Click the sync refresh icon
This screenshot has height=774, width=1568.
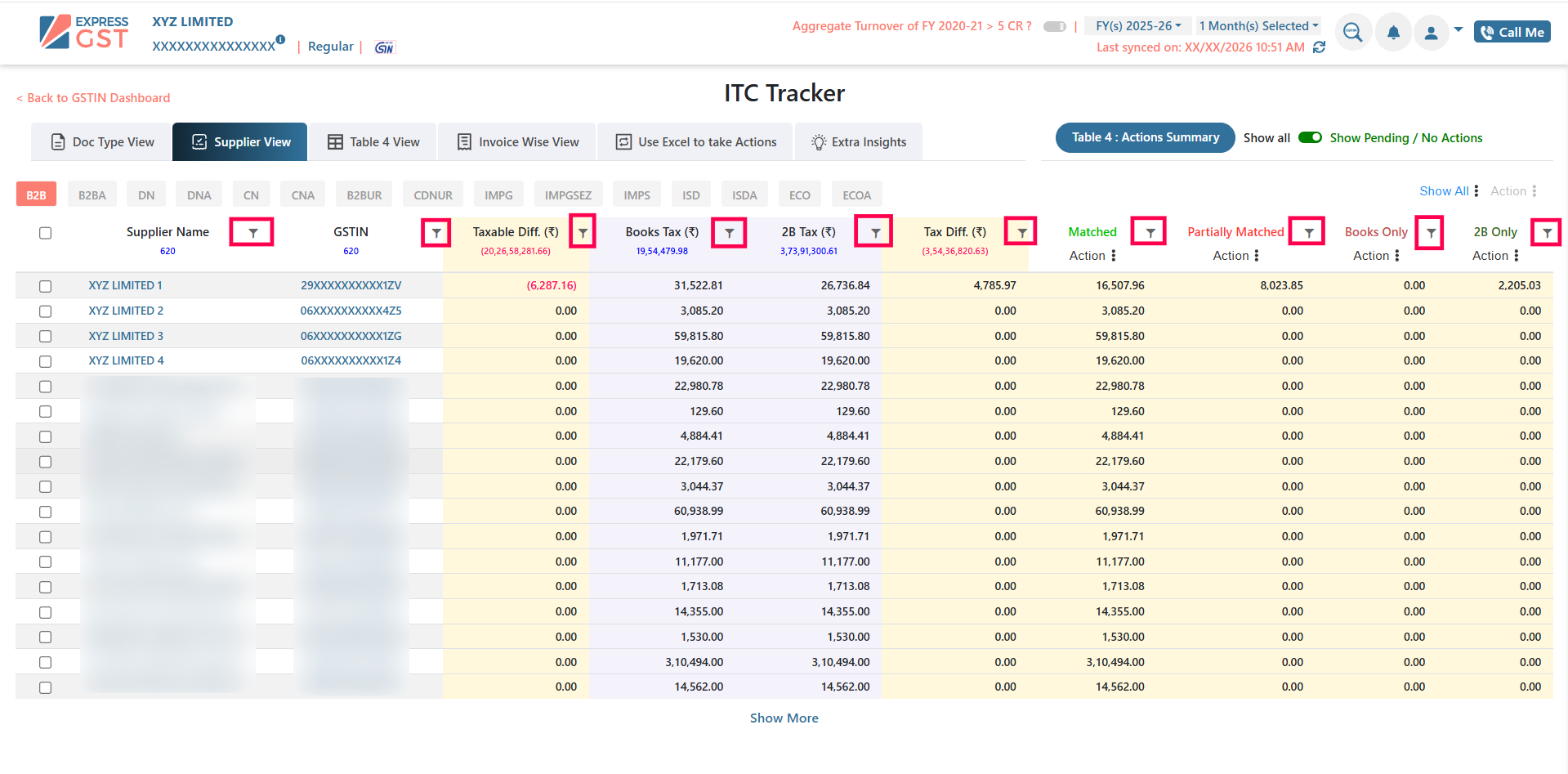(x=1319, y=47)
